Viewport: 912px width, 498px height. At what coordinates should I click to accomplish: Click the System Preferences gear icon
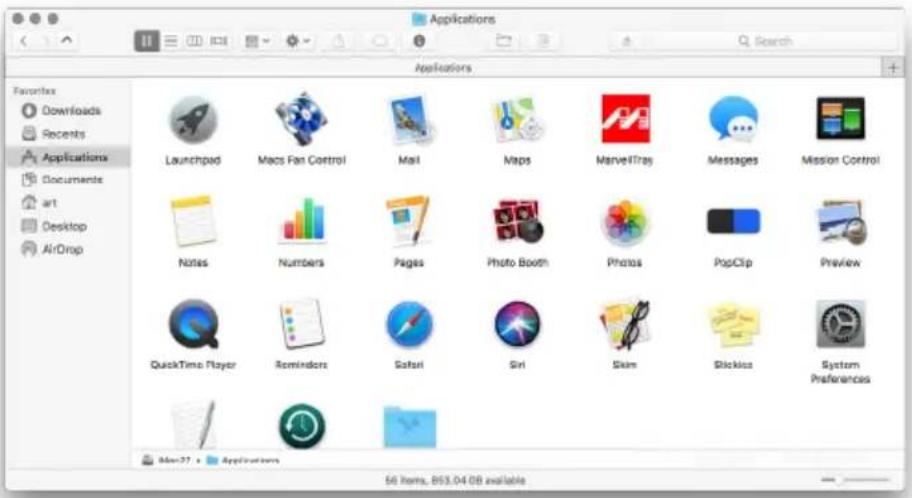840,323
